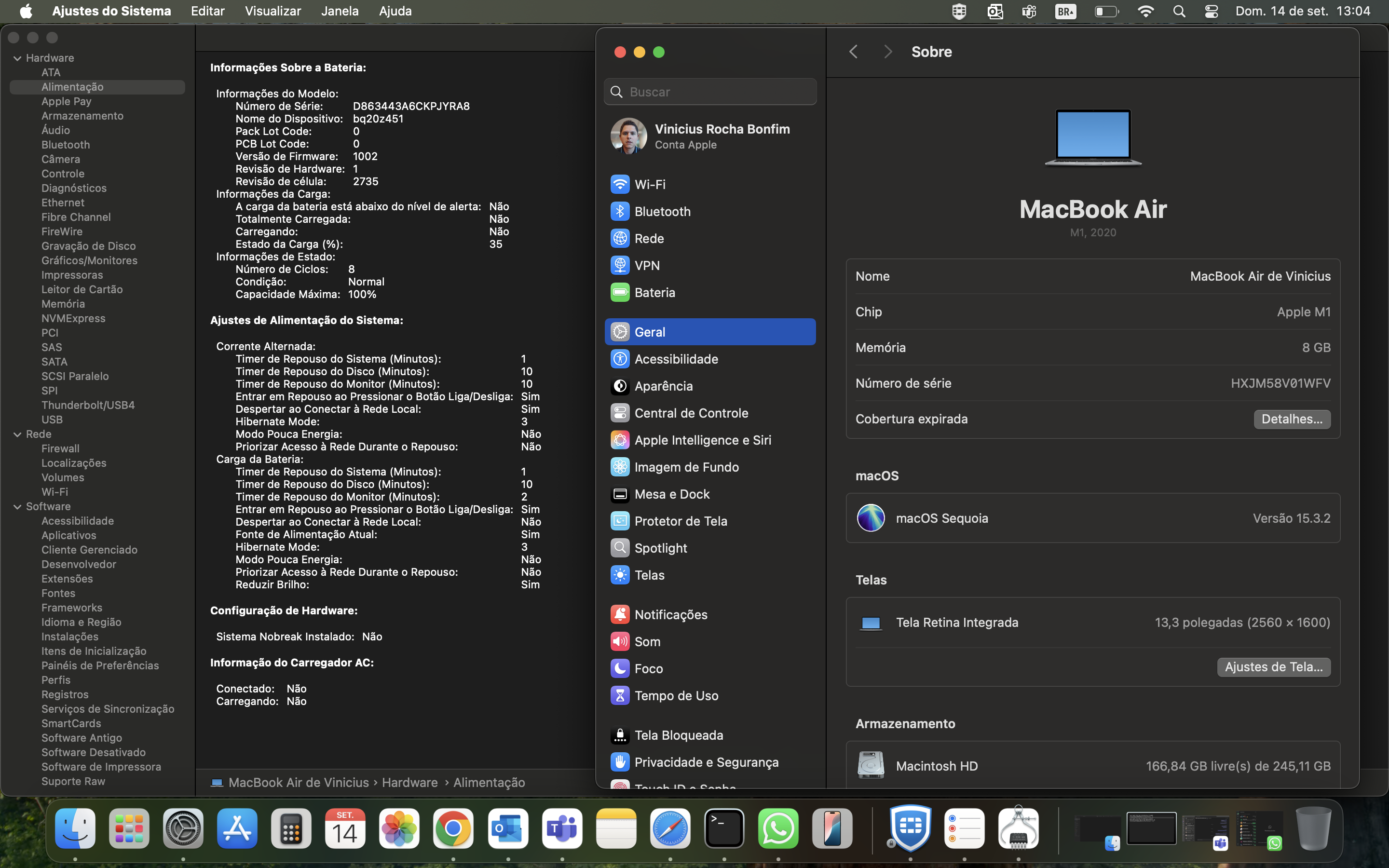Click the Ajustes de Tela... button
This screenshot has height=868, width=1389.
pyautogui.click(x=1274, y=667)
